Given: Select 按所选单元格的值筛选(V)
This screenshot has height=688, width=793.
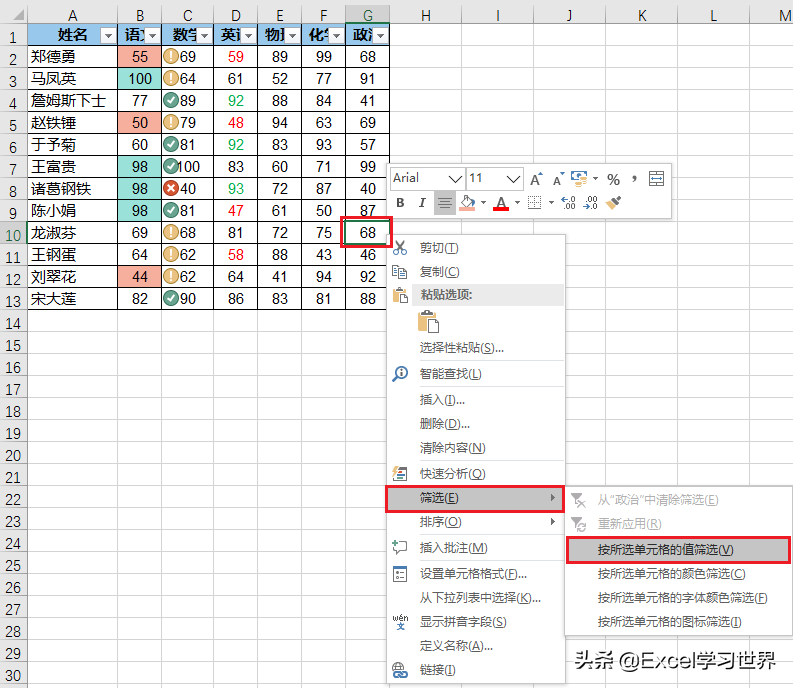Looking at the screenshot, I should (678, 550).
